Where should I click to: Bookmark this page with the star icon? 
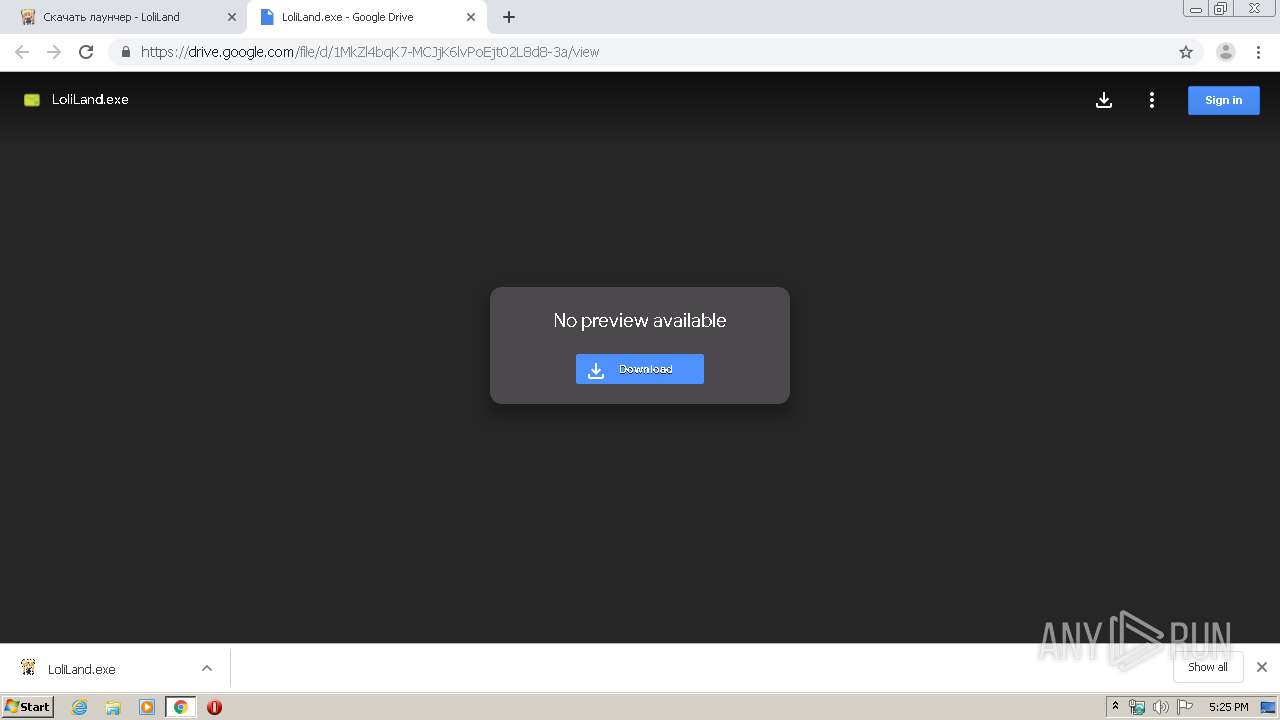tap(1186, 52)
